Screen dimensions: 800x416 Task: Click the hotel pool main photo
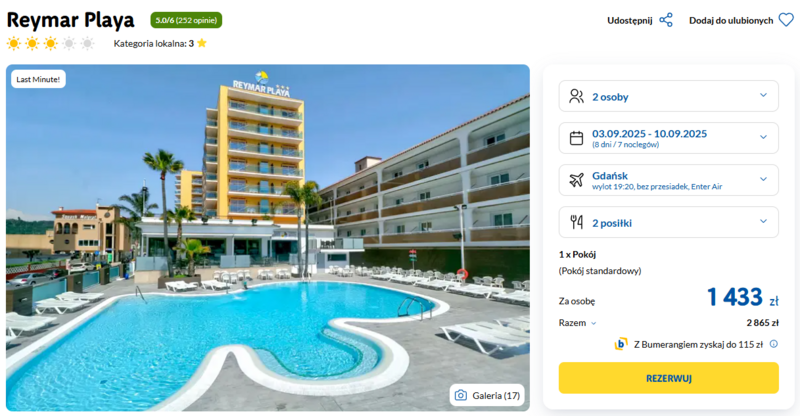268,237
